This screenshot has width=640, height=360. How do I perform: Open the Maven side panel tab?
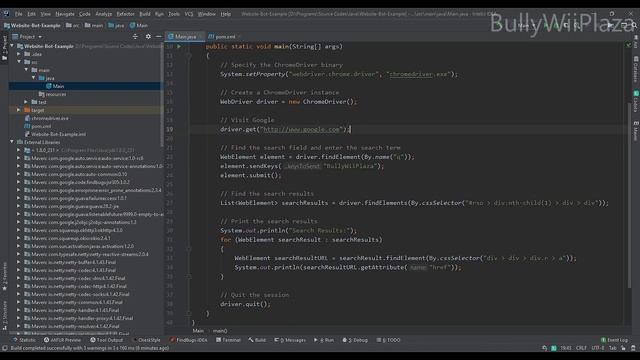point(636,131)
